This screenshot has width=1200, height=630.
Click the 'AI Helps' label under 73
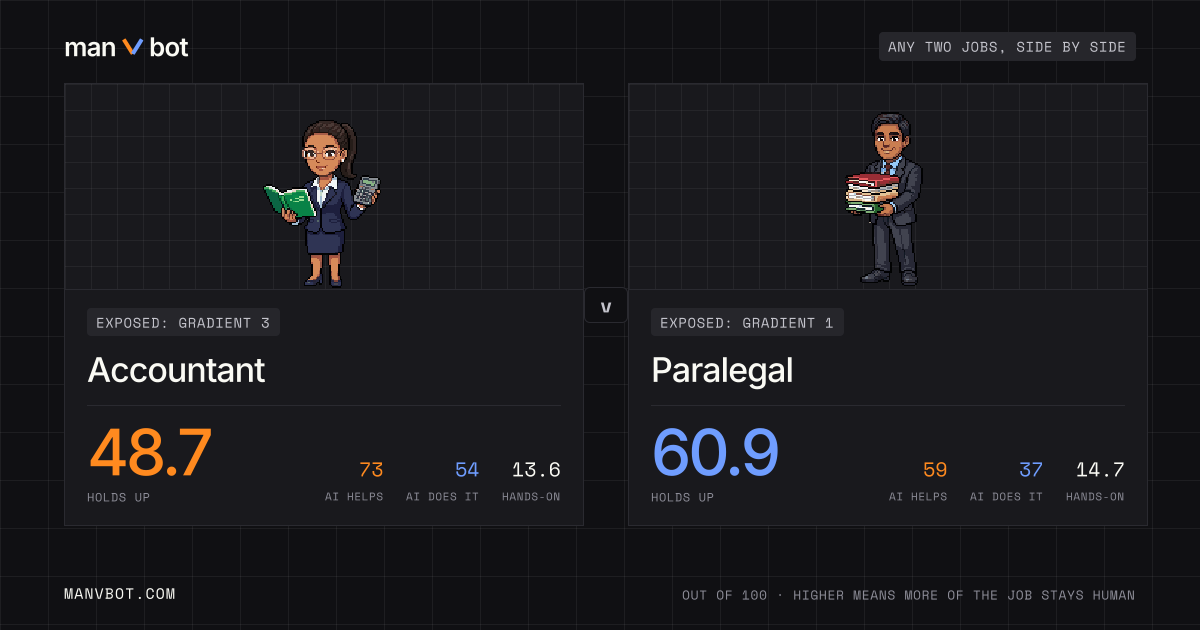[354, 497]
